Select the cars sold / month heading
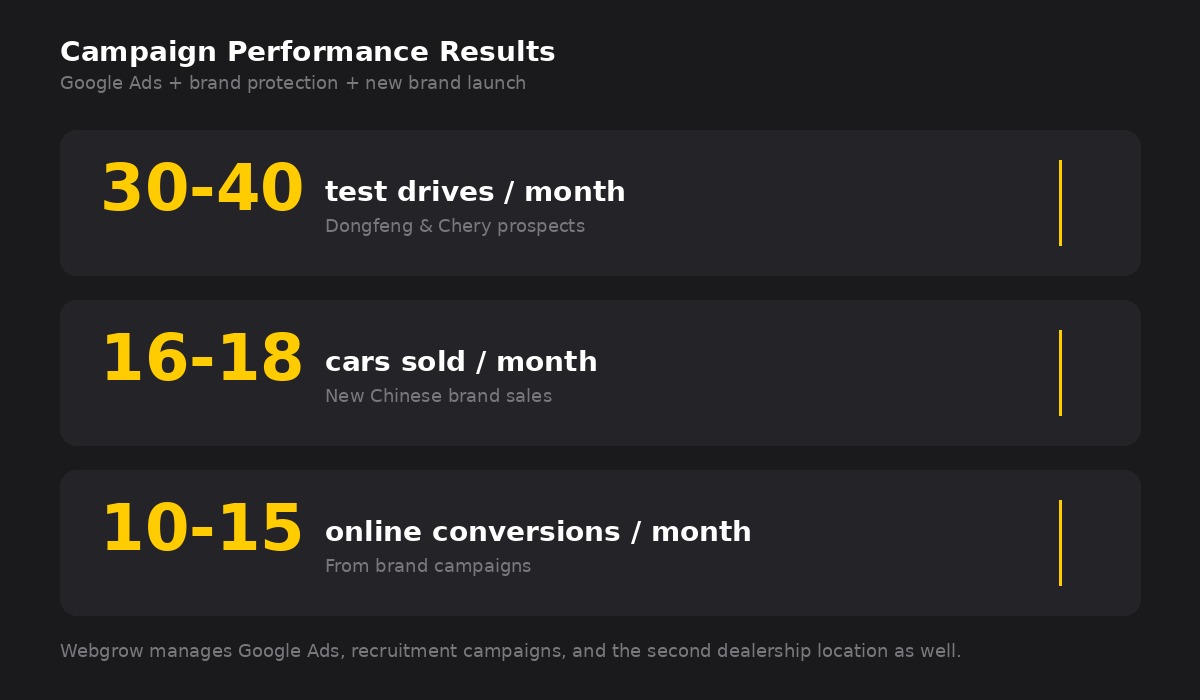The image size is (1200, 700). coord(461,362)
